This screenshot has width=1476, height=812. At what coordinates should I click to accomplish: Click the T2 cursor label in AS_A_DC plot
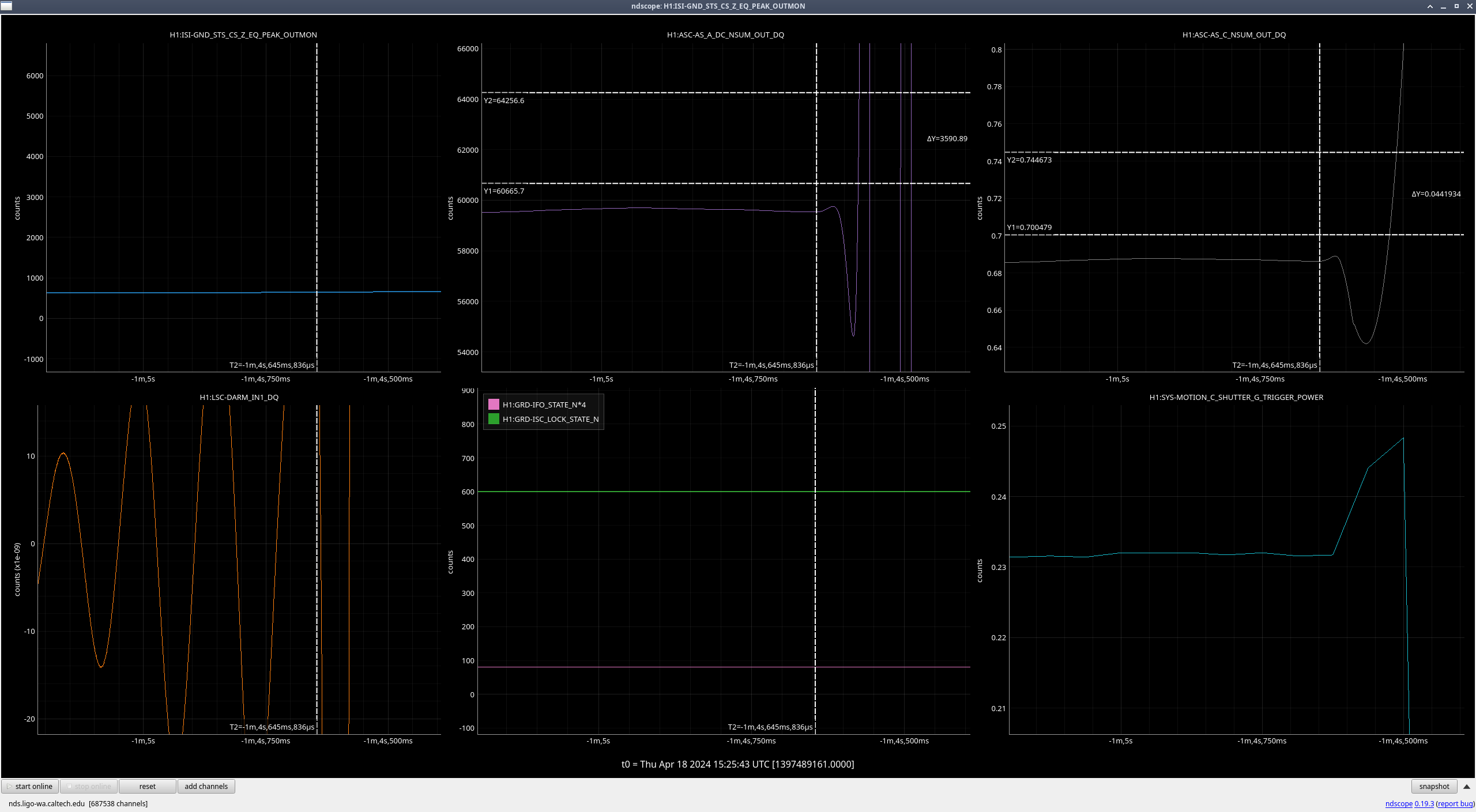click(x=771, y=365)
